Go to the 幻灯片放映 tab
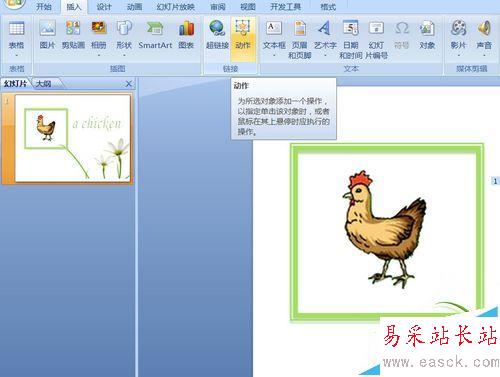Screen dimensions: 500x377 (x=176, y=7)
